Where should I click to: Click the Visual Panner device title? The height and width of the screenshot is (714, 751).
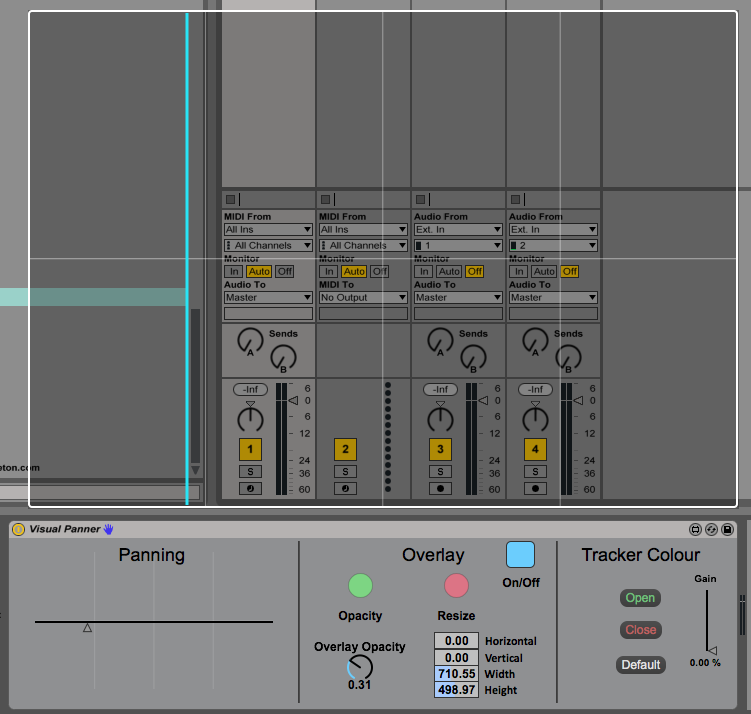coord(65,529)
